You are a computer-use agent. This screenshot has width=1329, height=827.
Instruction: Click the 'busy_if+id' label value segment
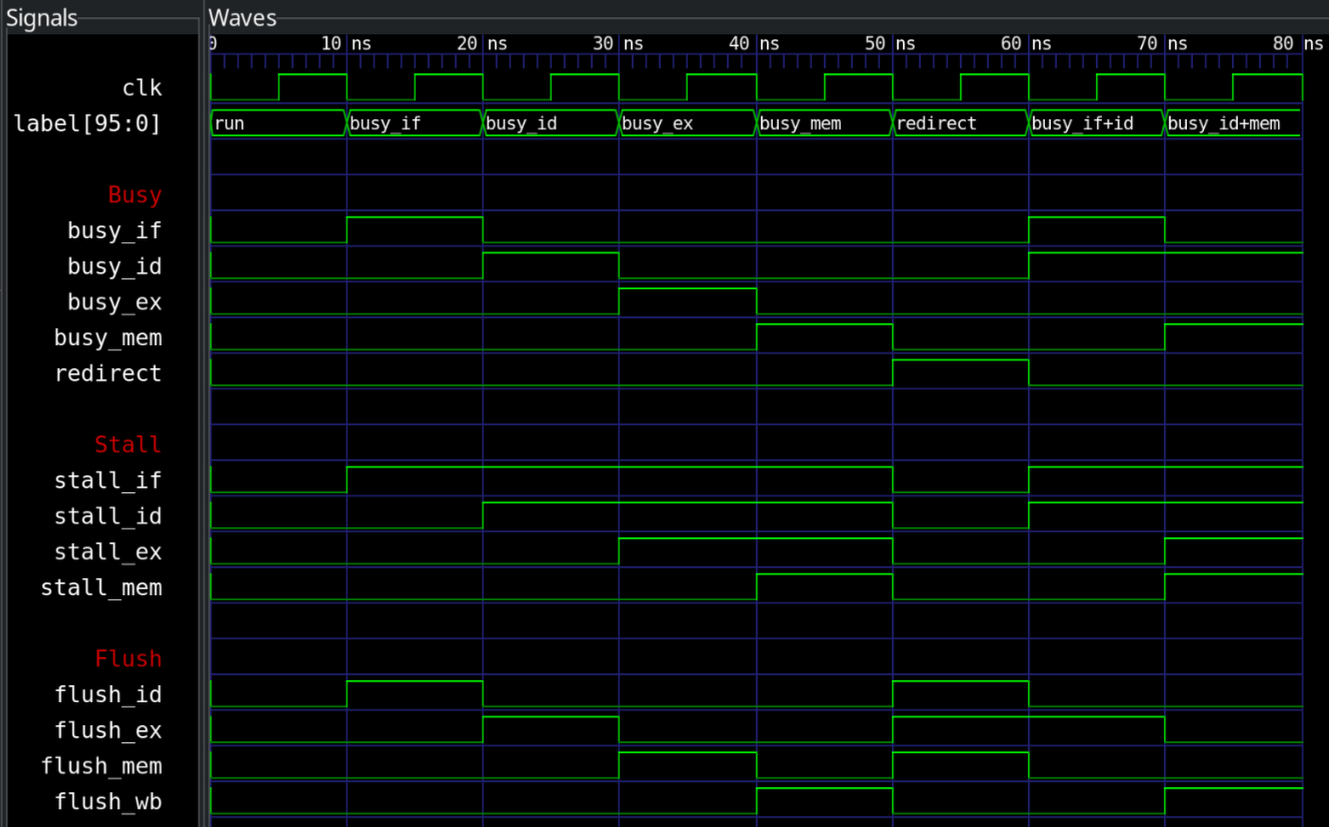pos(1097,124)
